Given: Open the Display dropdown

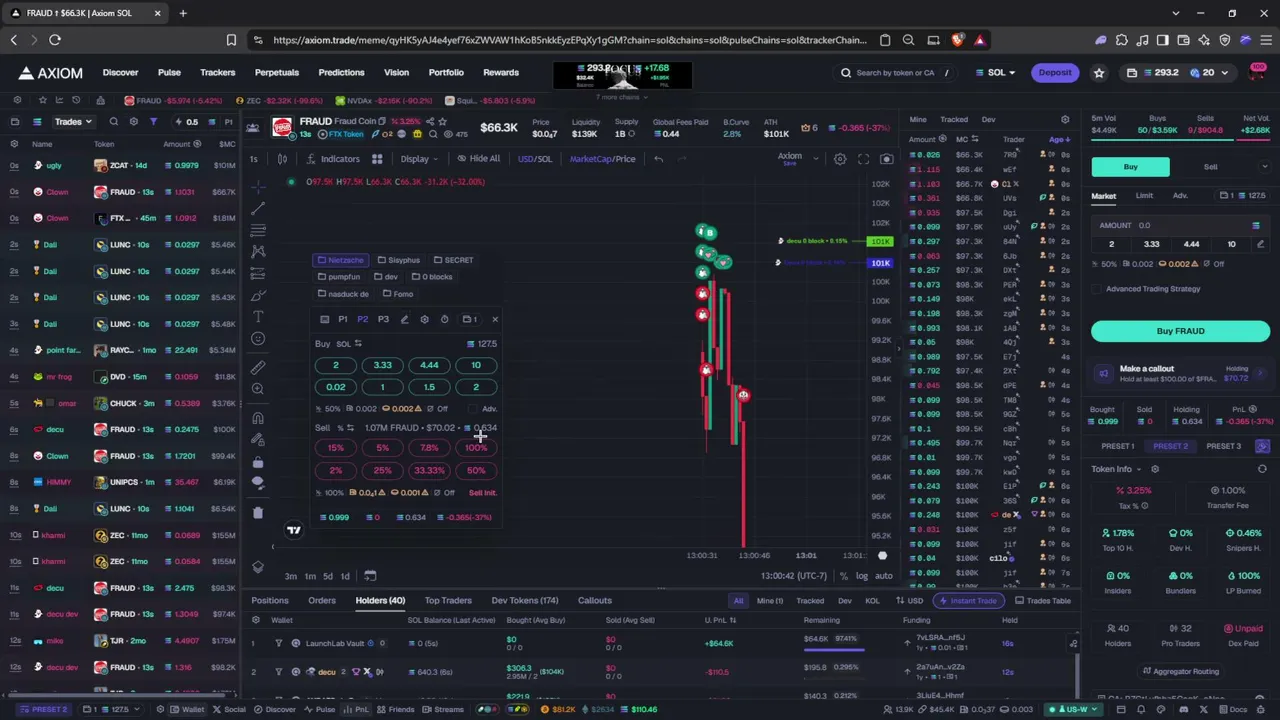Looking at the screenshot, I should pyautogui.click(x=419, y=159).
